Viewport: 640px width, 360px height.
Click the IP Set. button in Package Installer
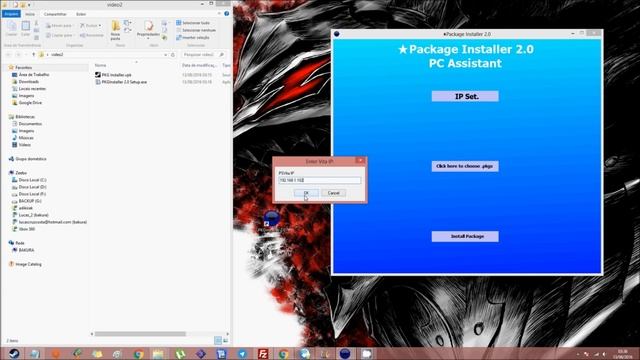(465, 96)
